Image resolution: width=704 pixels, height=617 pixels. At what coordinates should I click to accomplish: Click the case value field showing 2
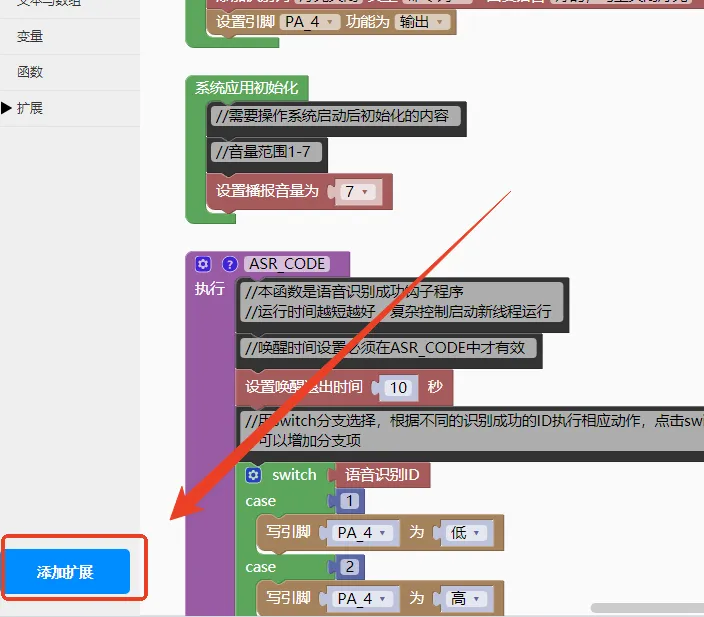(x=349, y=567)
